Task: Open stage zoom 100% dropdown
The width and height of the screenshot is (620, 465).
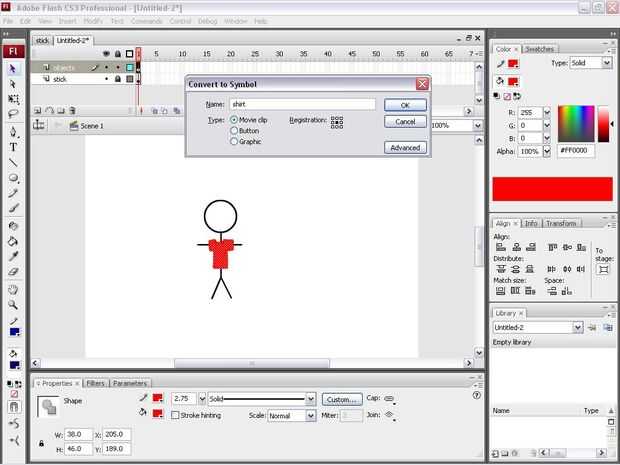Action: click(478, 126)
